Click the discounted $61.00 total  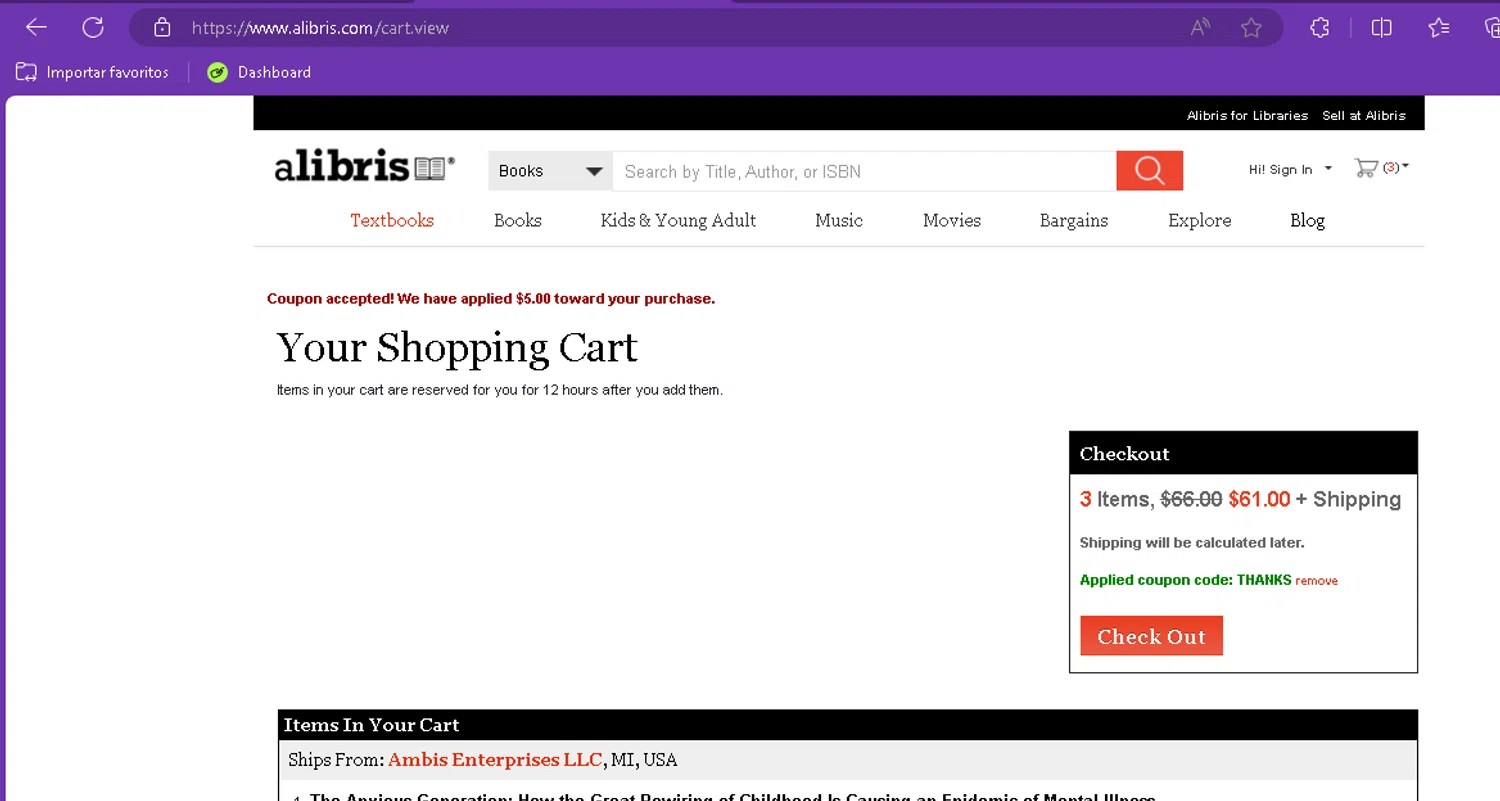coord(1259,499)
